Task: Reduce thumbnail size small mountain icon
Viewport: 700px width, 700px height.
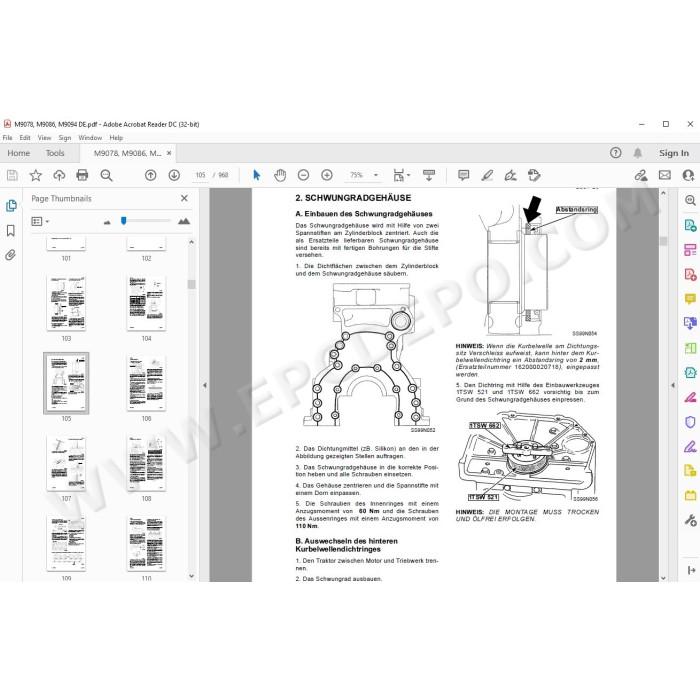Action: click(107, 222)
